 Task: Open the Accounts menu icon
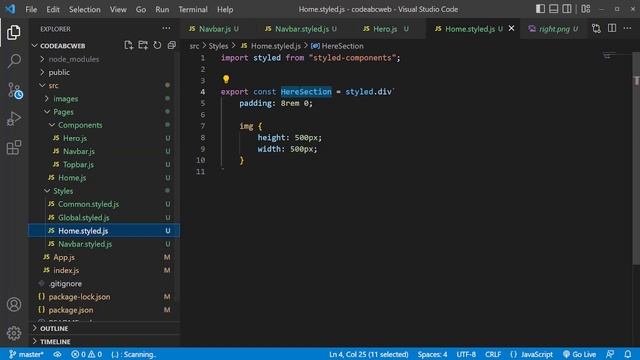[x=14, y=304]
